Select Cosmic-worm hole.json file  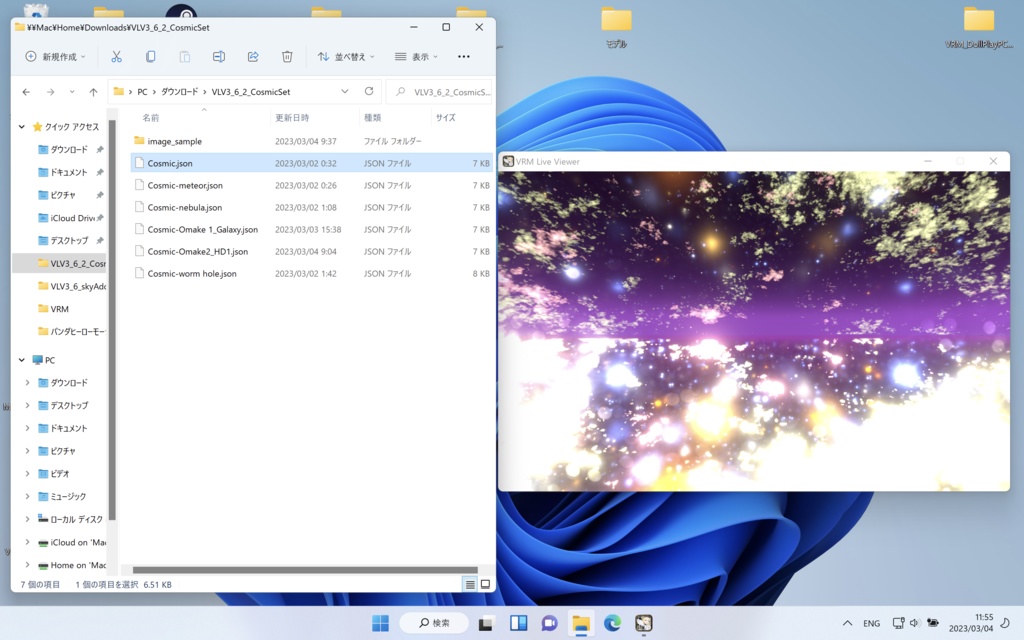[312, 274]
